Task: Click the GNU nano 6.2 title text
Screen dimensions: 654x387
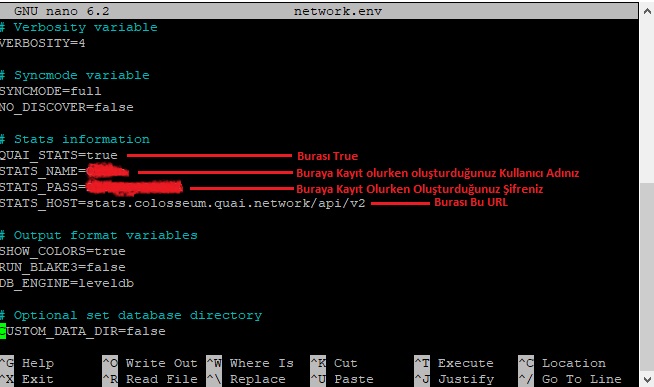Action: point(62,11)
